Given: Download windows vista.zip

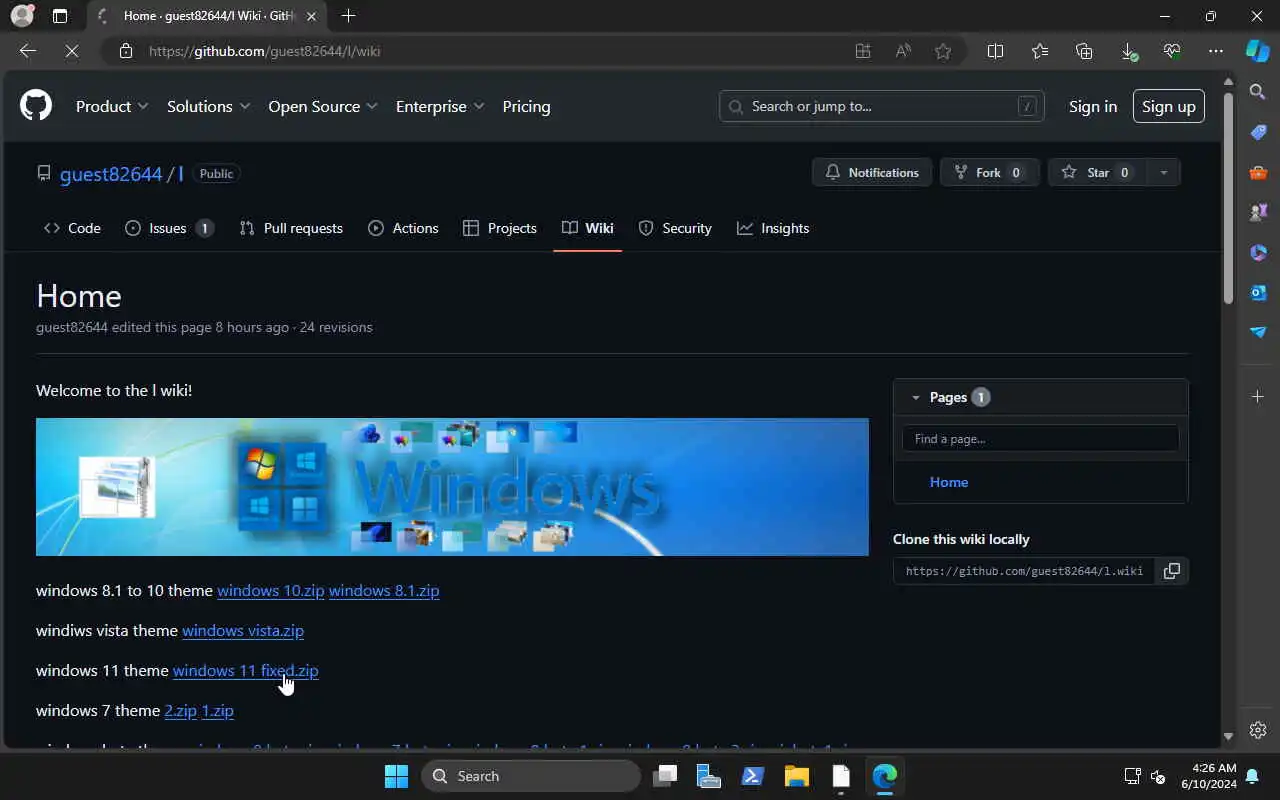Looking at the screenshot, I should click(x=243, y=630).
